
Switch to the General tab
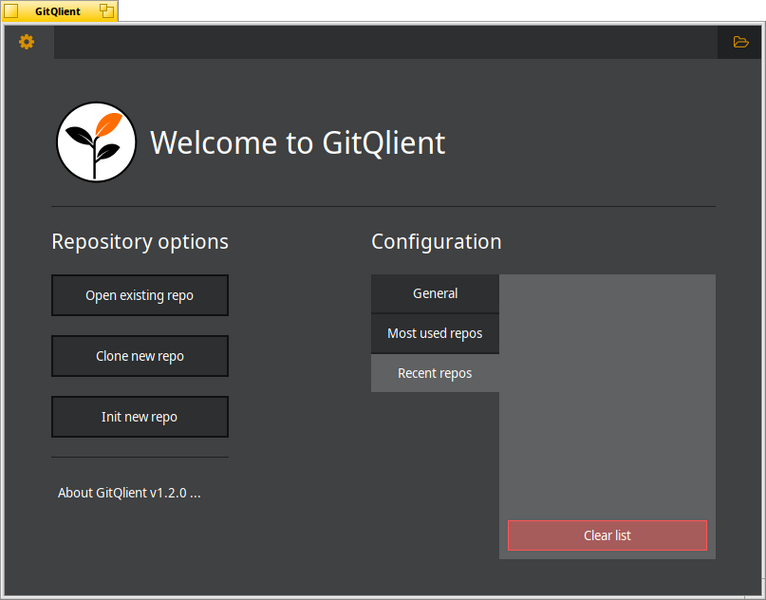pyautogui.click(x=435, y=293)
